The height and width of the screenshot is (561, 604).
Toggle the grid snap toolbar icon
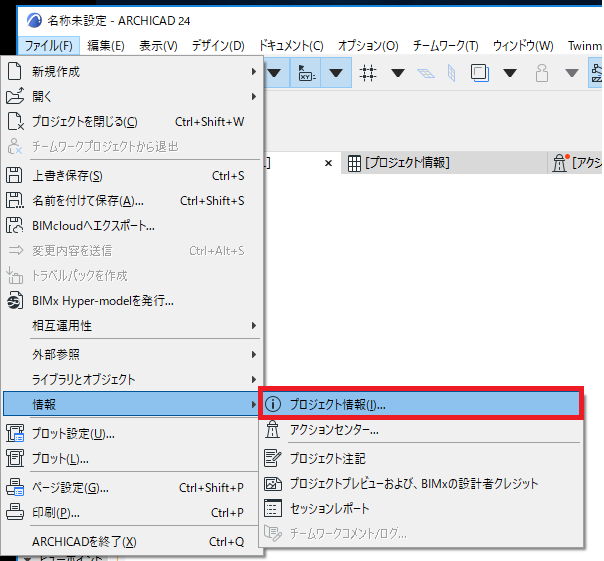point(368,72)
